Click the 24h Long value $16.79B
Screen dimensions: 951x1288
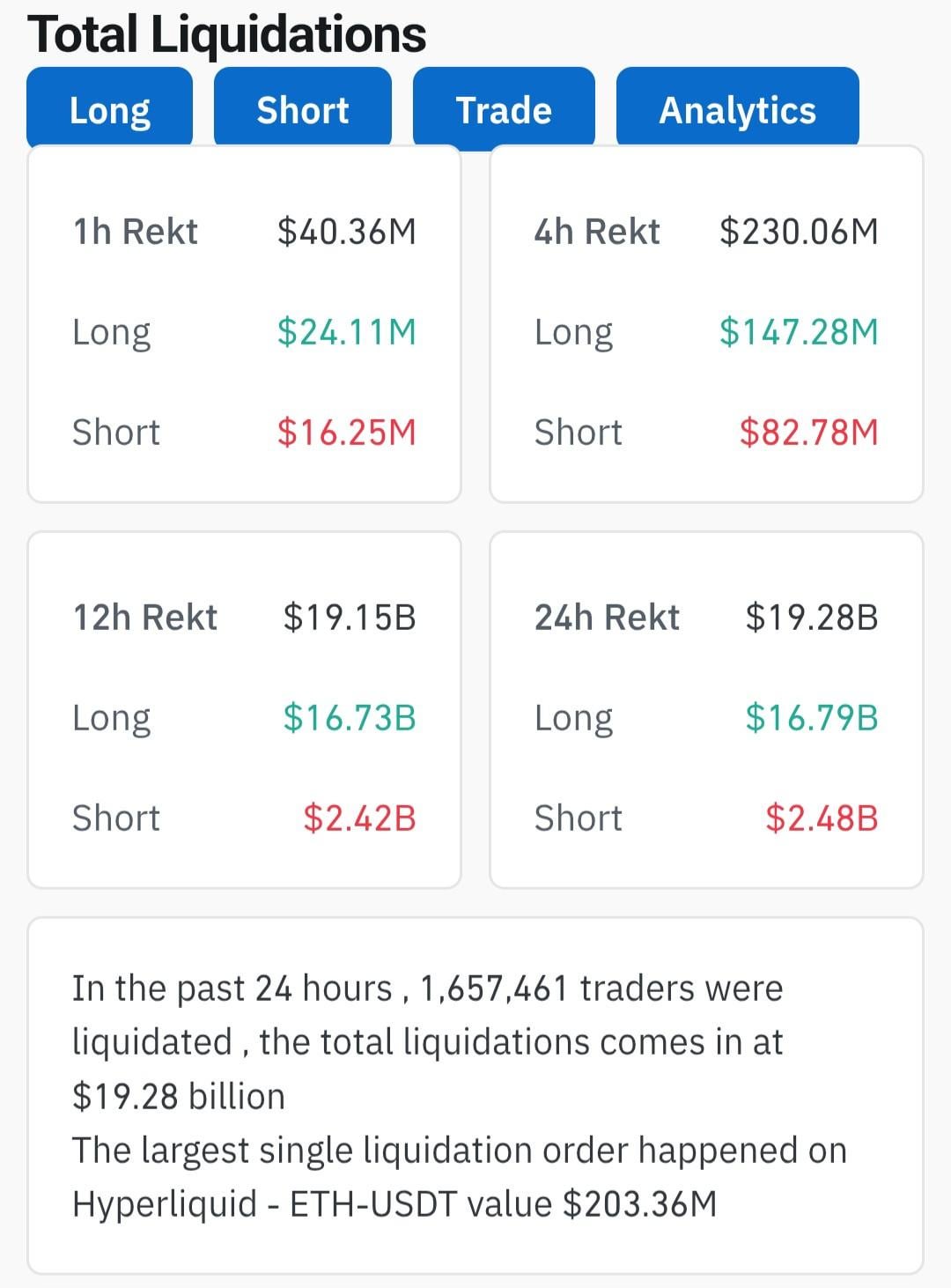click(x=812, y=718)
